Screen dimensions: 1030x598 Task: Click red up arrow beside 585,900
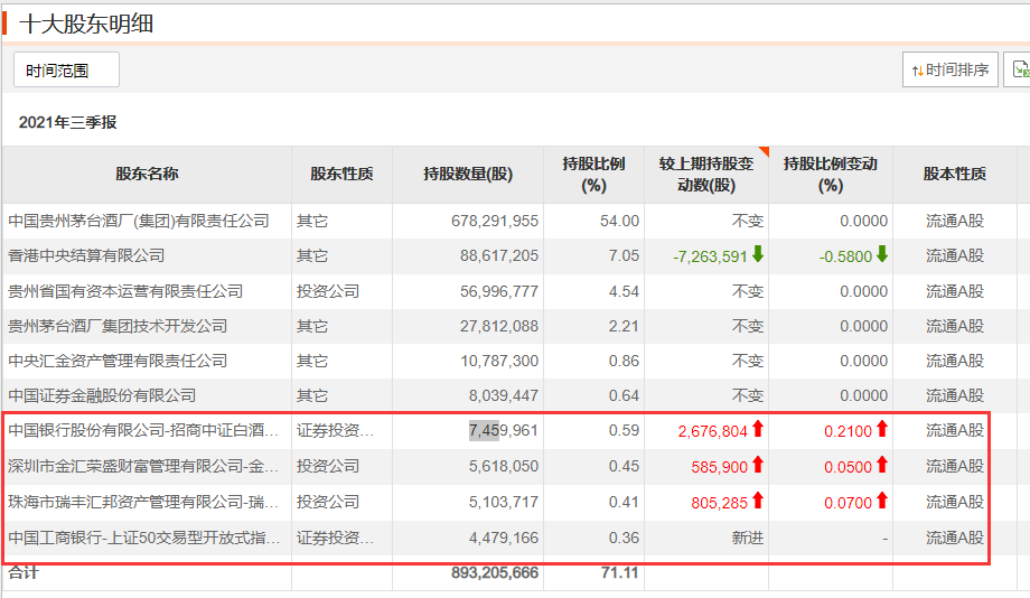758,465
